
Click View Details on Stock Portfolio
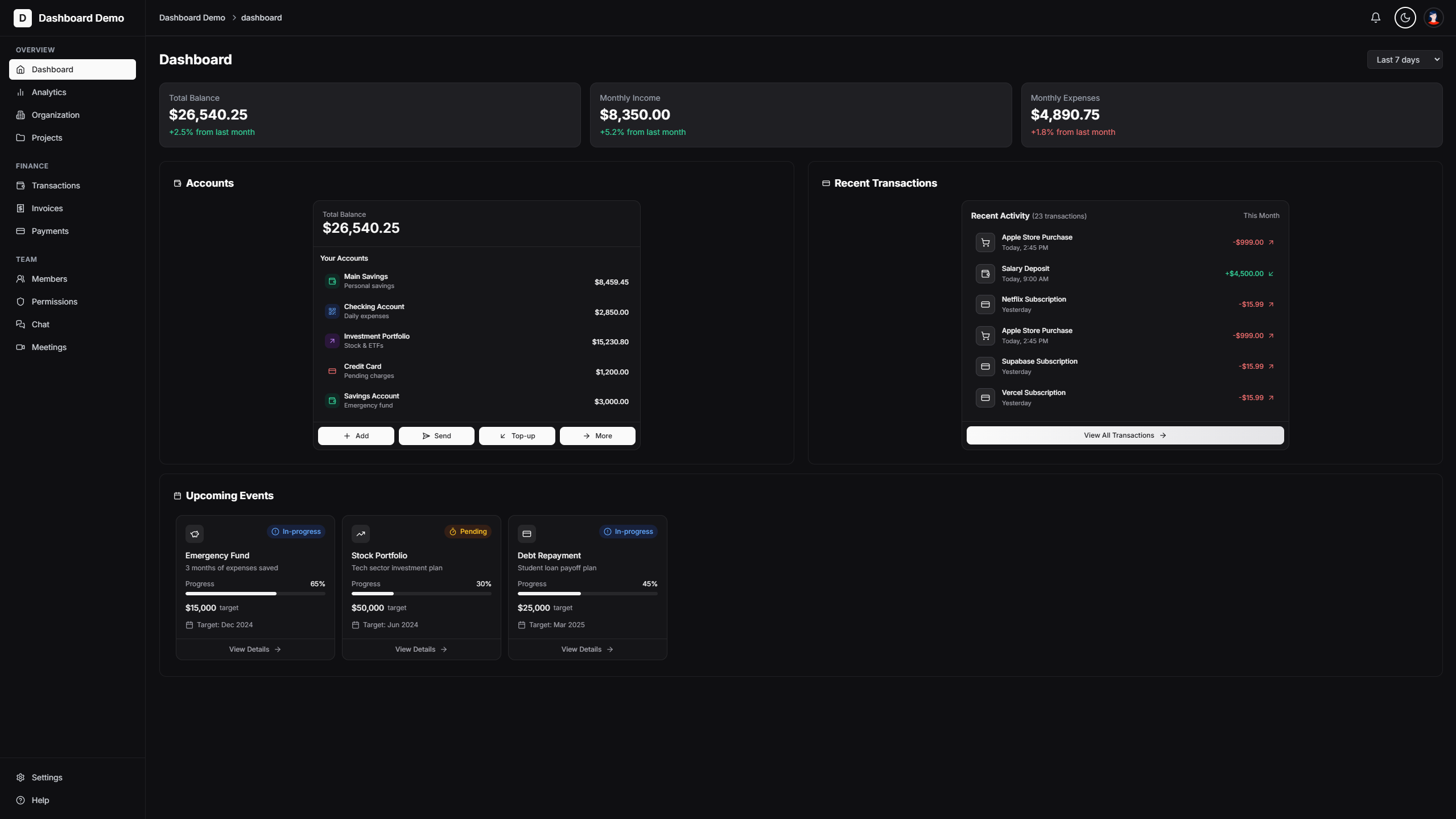[x=420, y=649]
